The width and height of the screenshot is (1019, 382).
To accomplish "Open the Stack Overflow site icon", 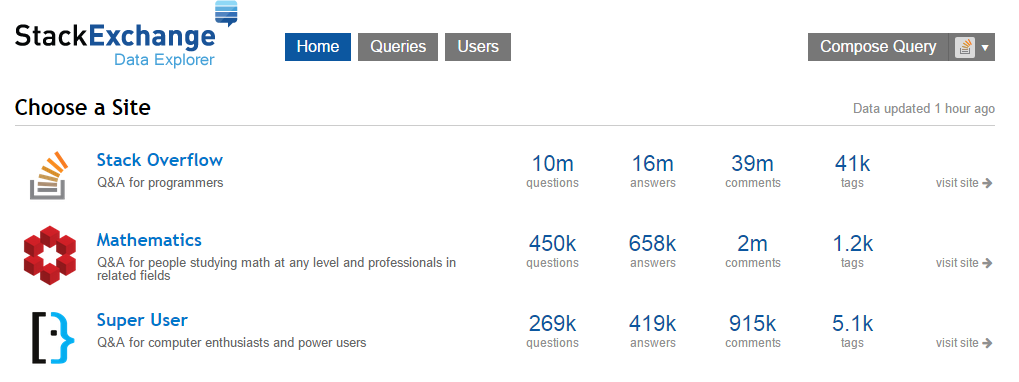I will click(x=49, y=175).
